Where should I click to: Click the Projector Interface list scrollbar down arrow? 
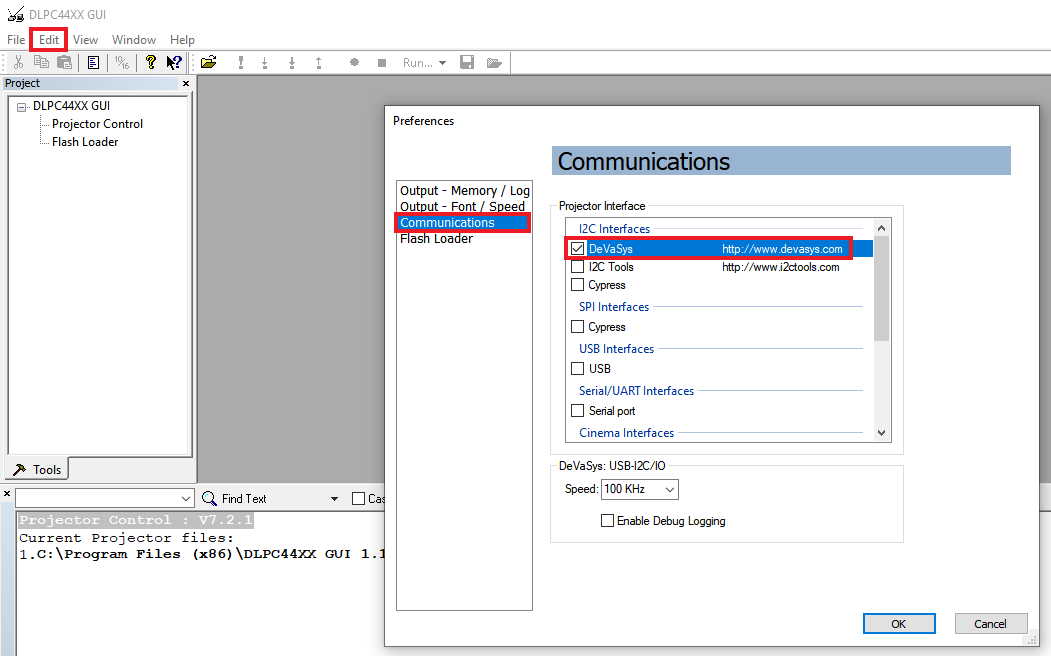881,432
